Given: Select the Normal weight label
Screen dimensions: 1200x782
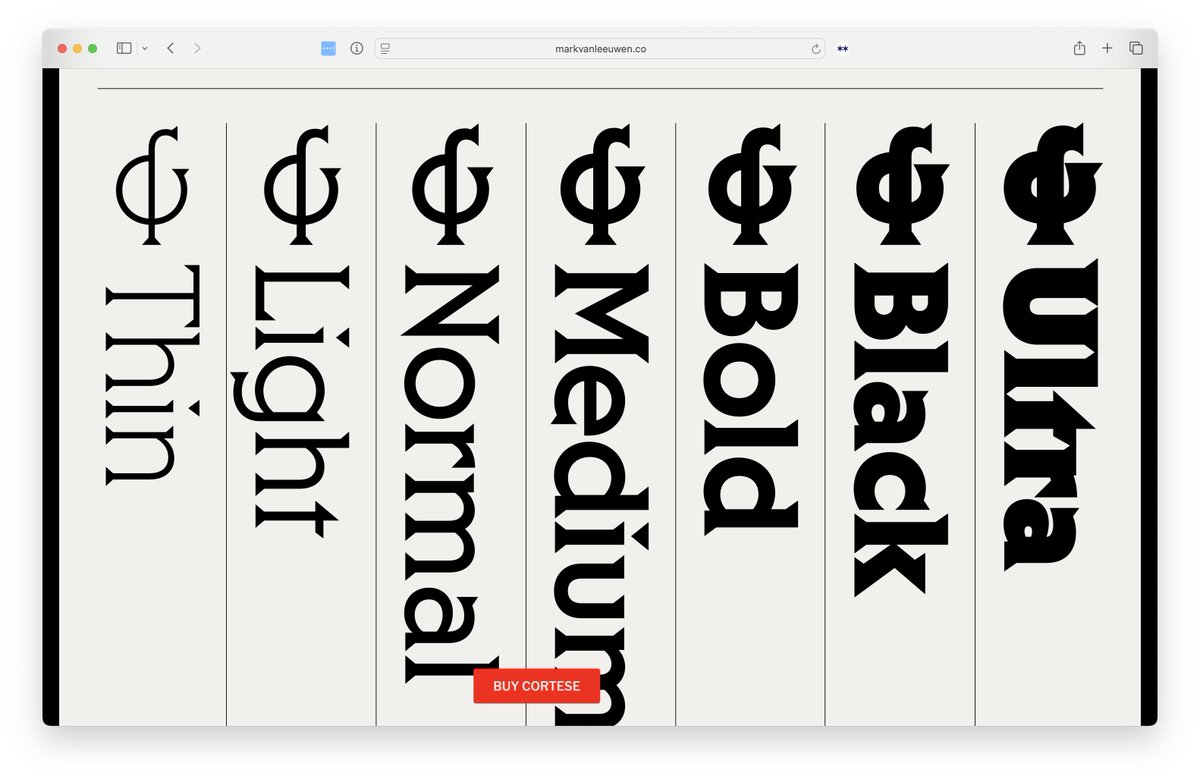Looking at the screenshot, I should click(x=450, y=476).
